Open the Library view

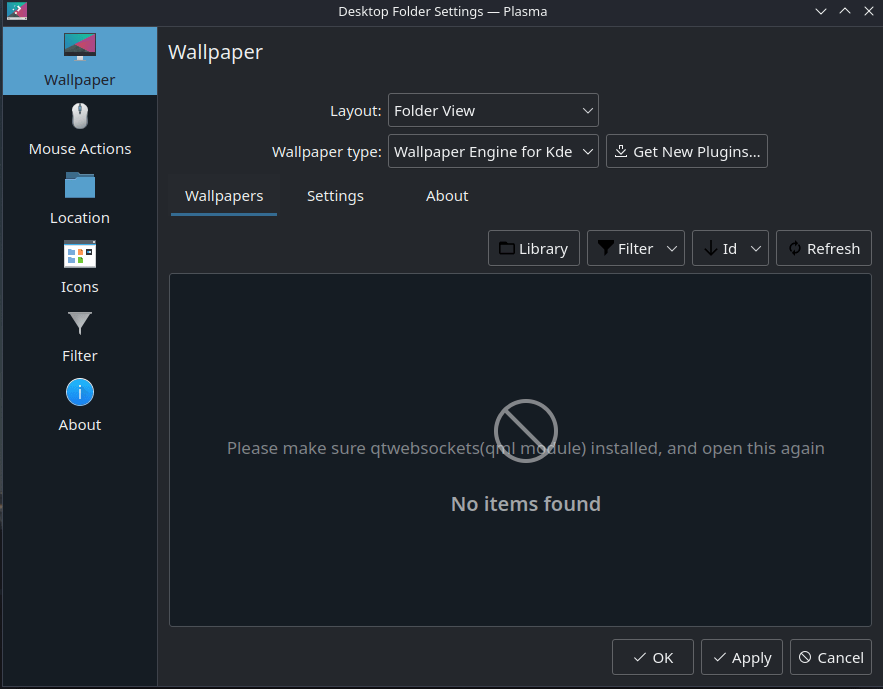(x=533, y=248)
